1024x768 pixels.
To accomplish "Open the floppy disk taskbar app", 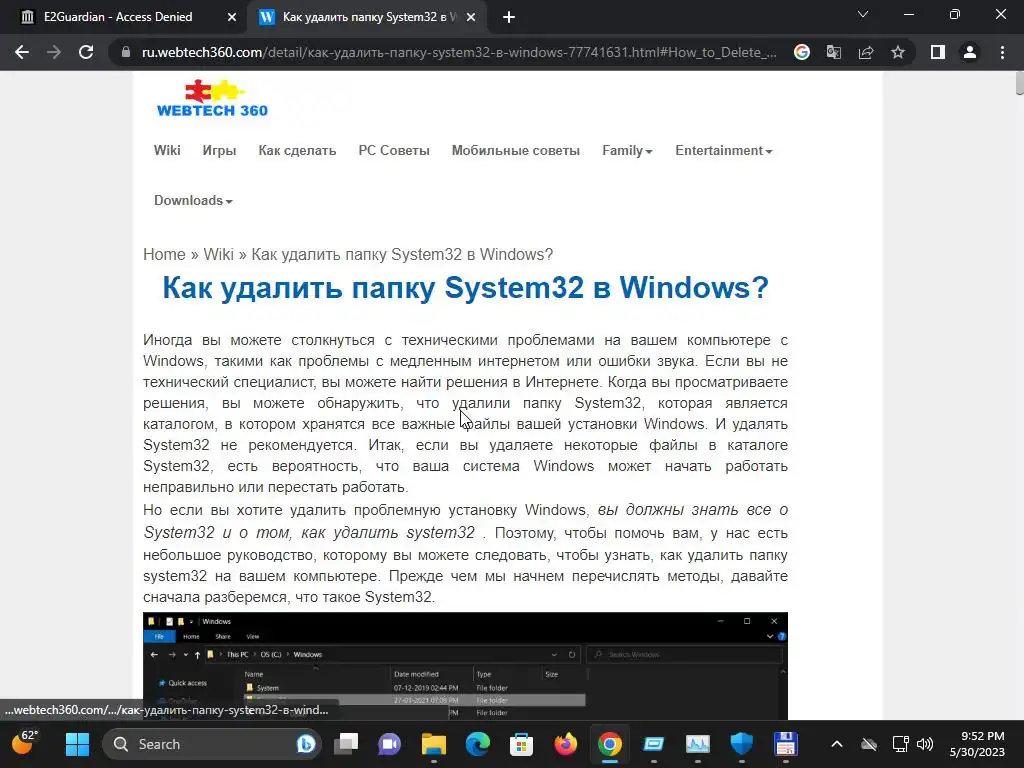I will pyautogui.click(x=786, y=744).
